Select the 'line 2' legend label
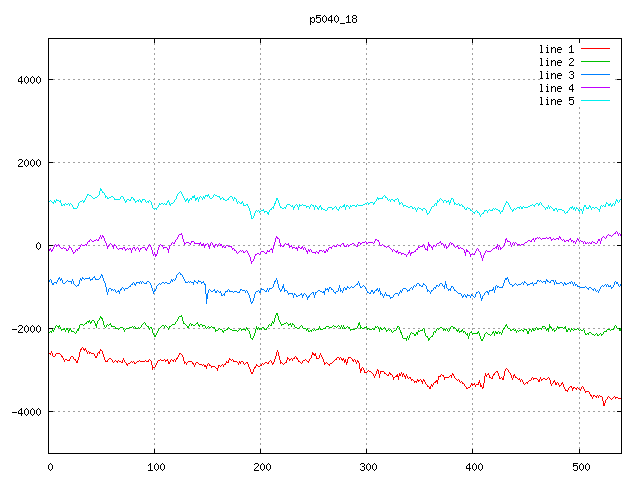 coord(556,62)
